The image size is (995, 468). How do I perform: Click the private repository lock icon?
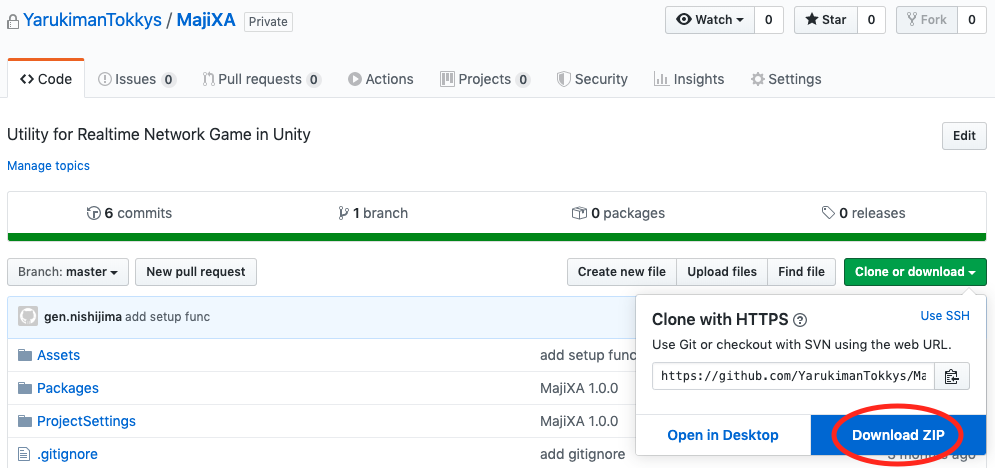click(x=13, y=22)
